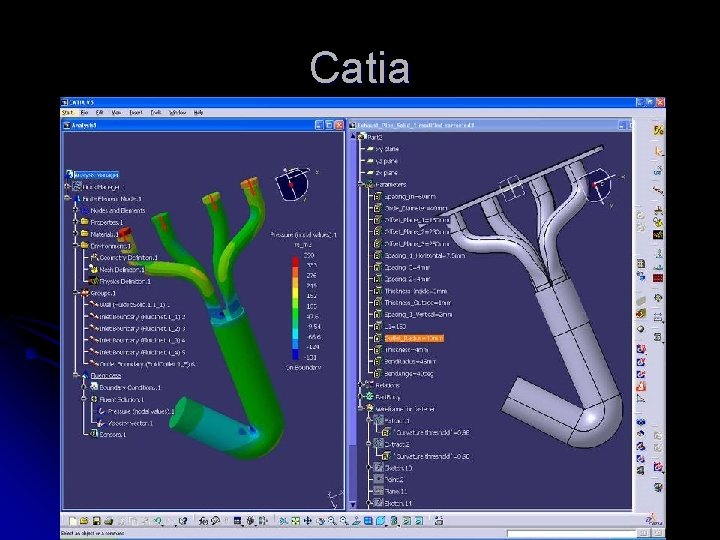The height and width of the screenshot is (540, 720).
Task: Activate Fly Mode view icon
Action: (284, 521)
